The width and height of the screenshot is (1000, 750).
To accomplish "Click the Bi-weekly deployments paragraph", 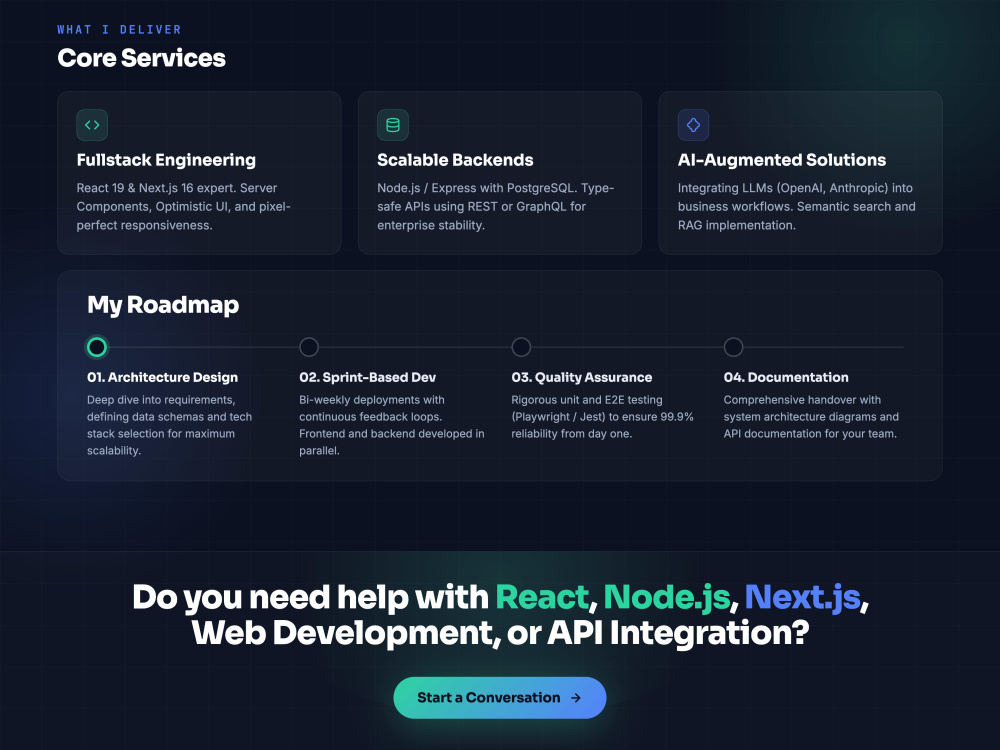I will coord(392,425).
